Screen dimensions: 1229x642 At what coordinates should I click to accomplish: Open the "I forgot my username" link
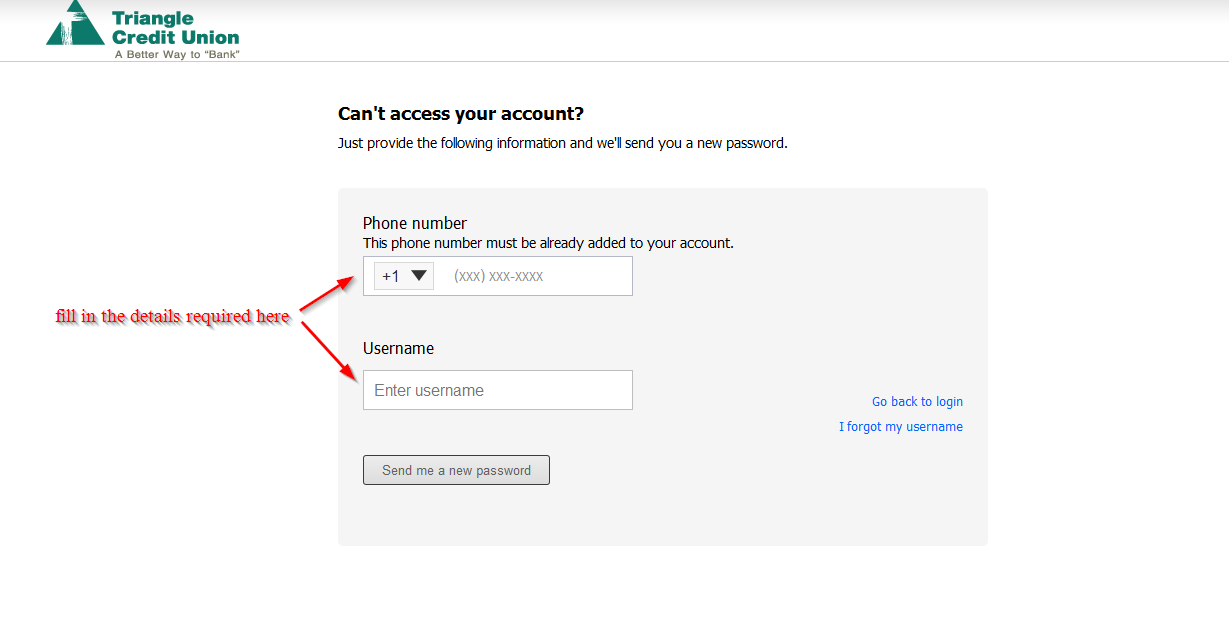click(900, 426)
